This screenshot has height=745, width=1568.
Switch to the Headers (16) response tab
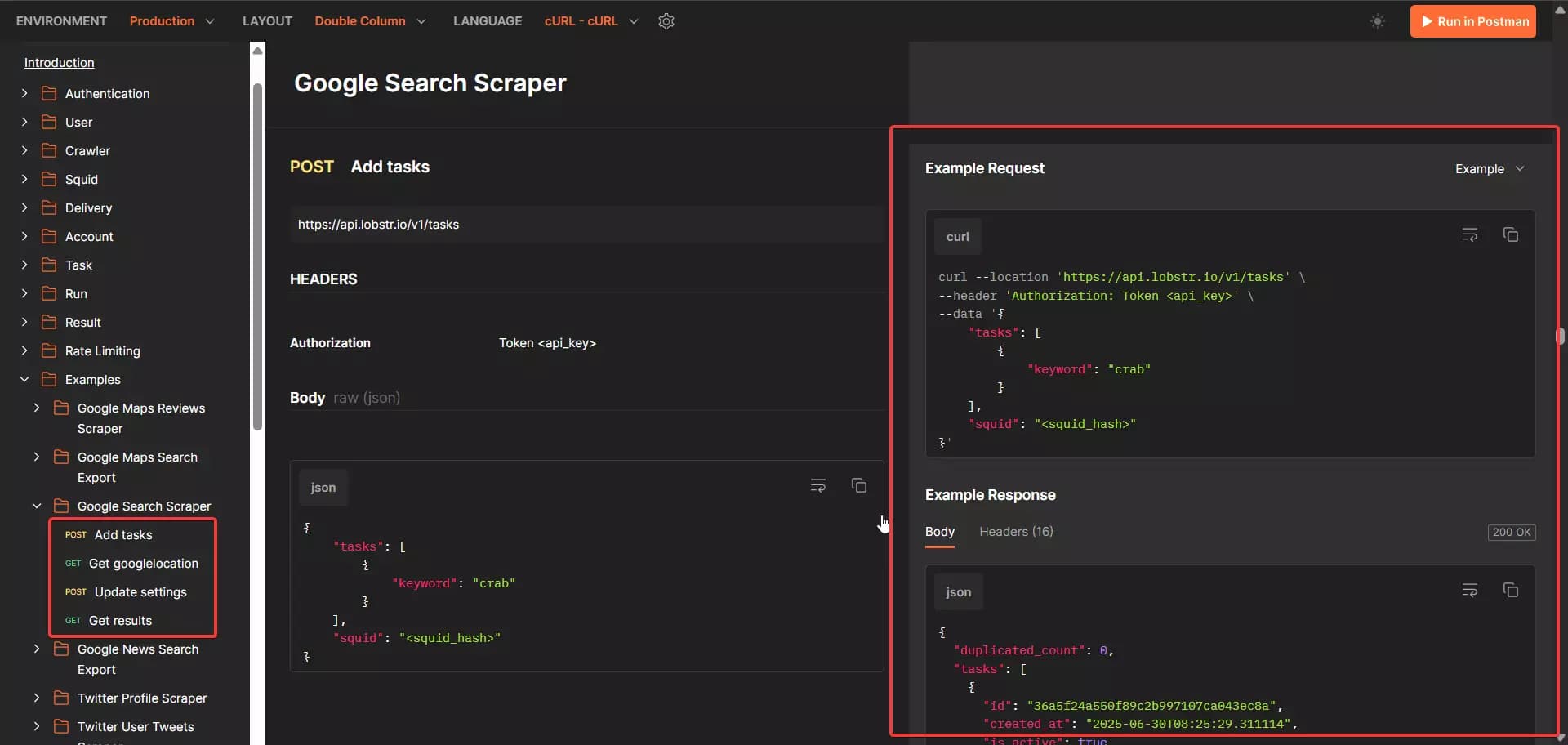(1016, 532)
